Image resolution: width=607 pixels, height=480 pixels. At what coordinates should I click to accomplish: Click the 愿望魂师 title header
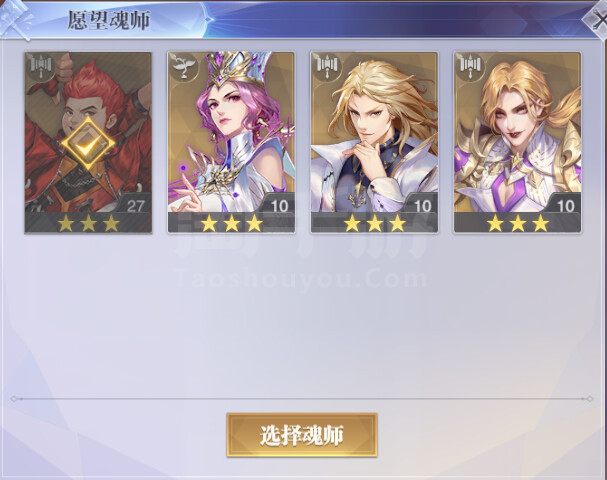click(x=109, y=21)
